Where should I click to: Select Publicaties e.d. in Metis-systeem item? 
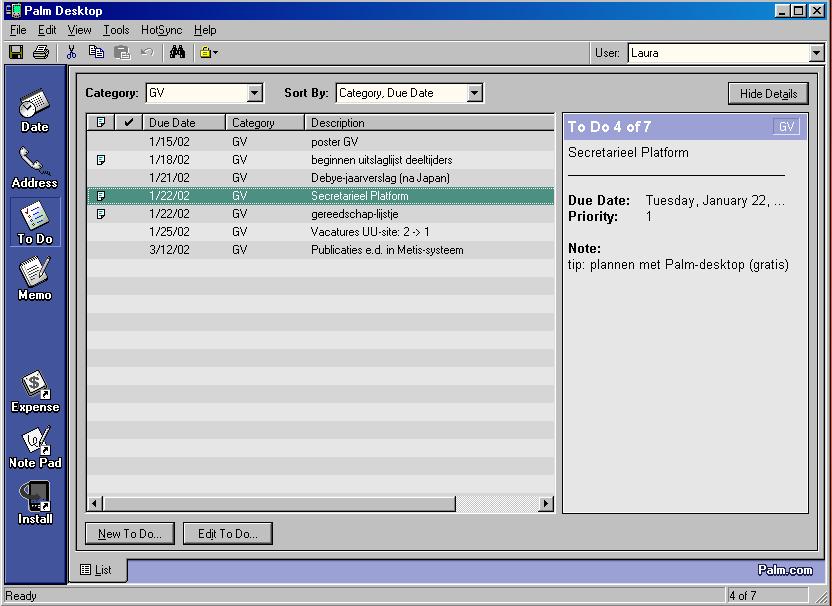click(x=320, y=250)
